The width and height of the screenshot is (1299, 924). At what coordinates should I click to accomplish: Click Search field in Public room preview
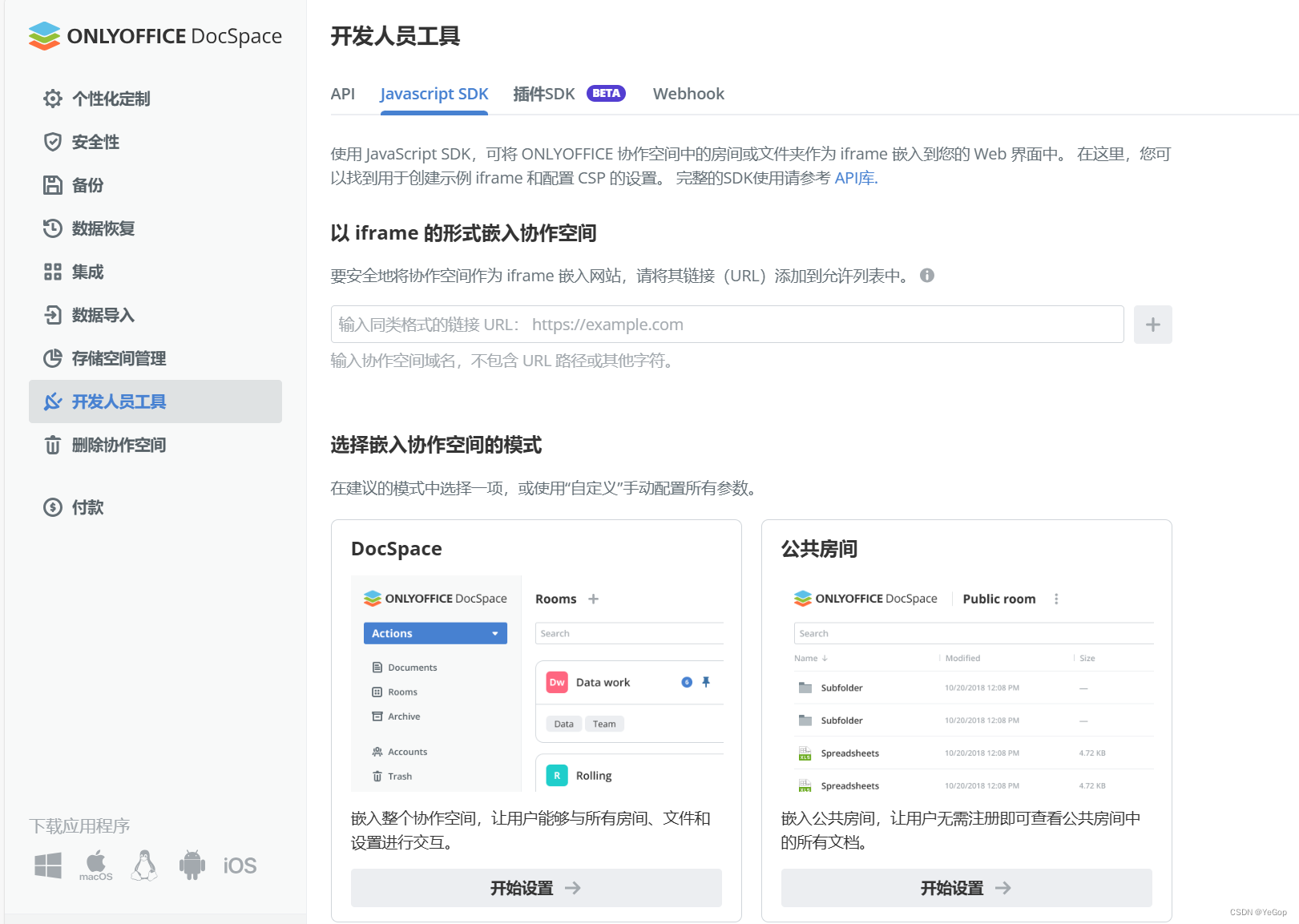(974, 633)
